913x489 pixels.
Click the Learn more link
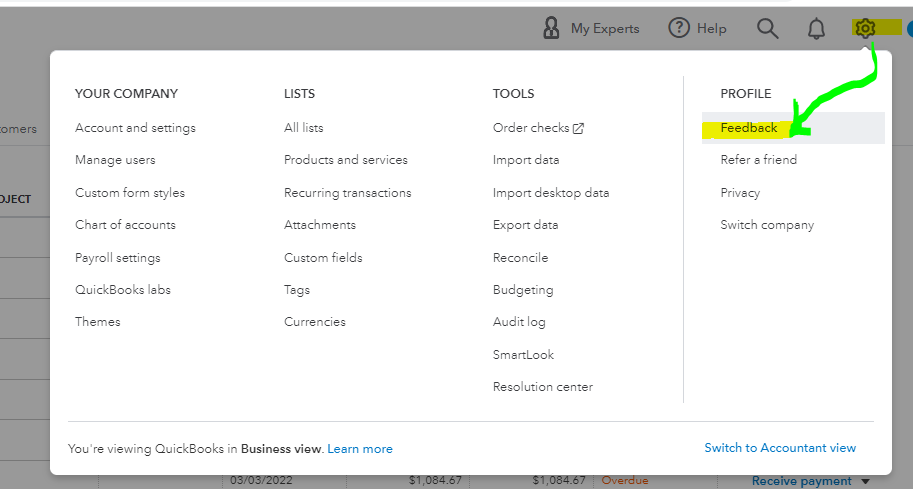[x=360, y=449]
